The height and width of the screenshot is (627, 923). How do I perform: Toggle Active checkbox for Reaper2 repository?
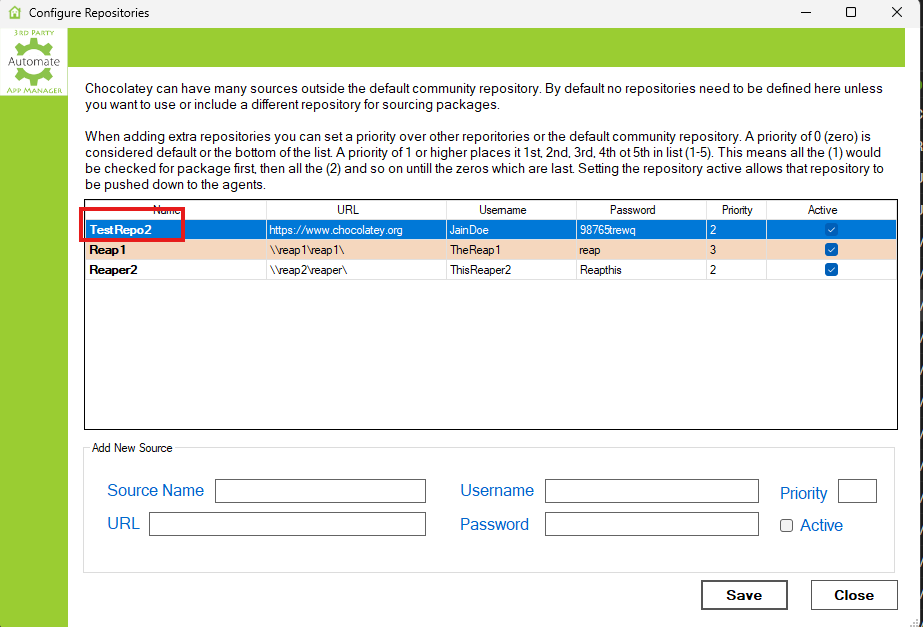pos(831,270)
